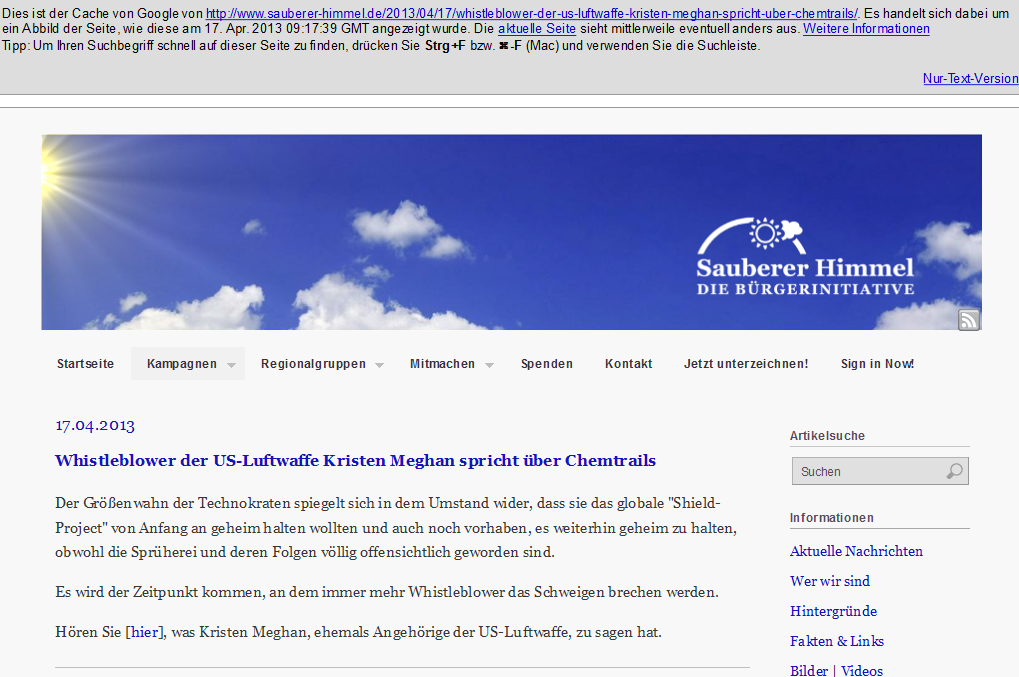Expand the Regionalgruppen dropdown arrow

(379, 365)
